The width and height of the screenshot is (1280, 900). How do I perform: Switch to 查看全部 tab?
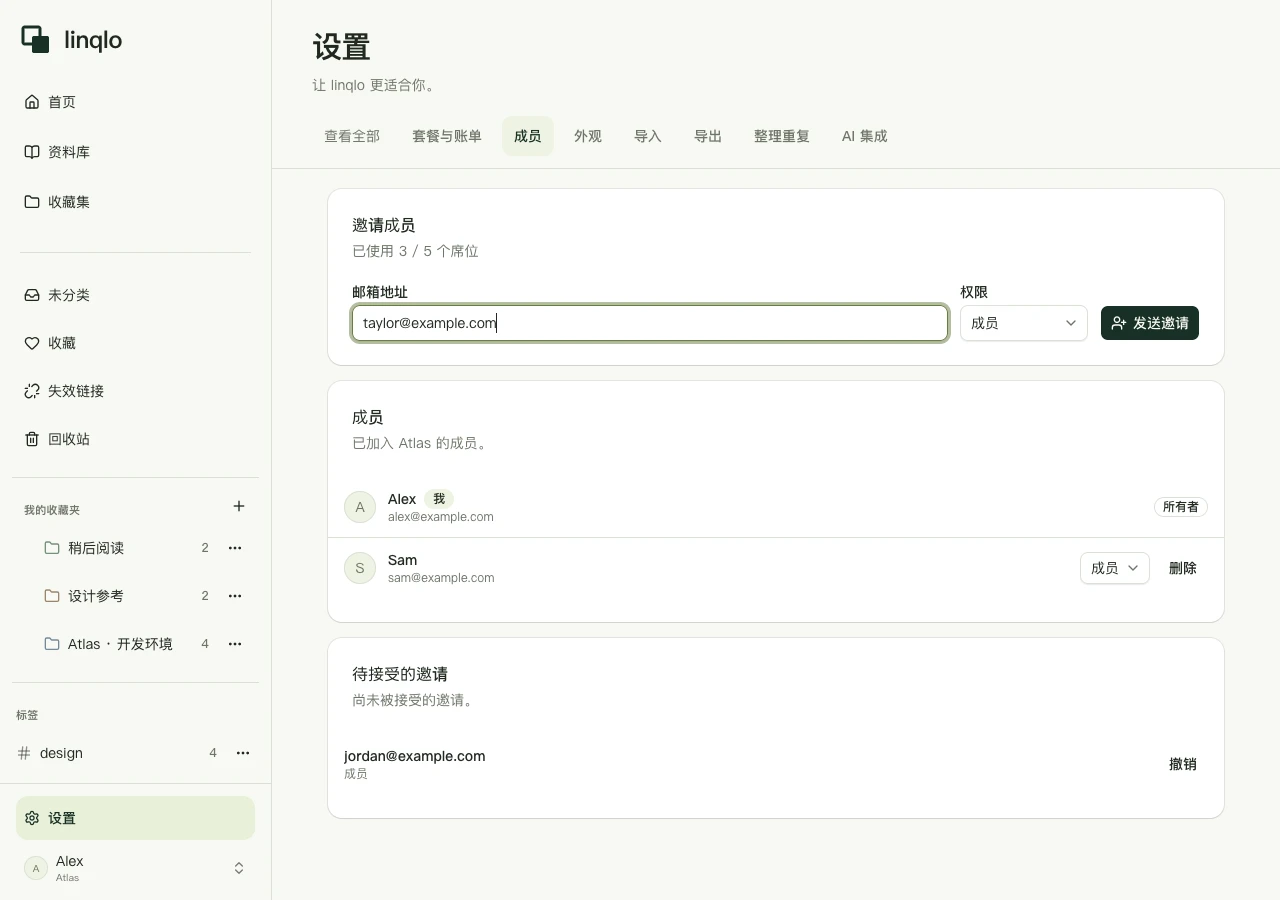tap(352, 136)
